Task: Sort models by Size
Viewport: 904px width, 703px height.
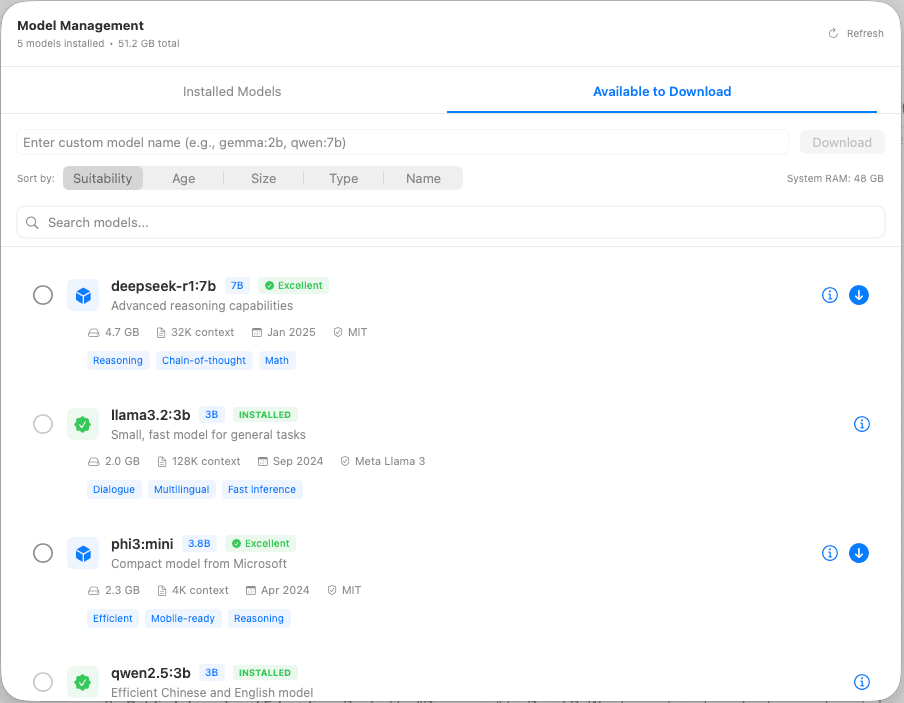Action: click(263, 178)
